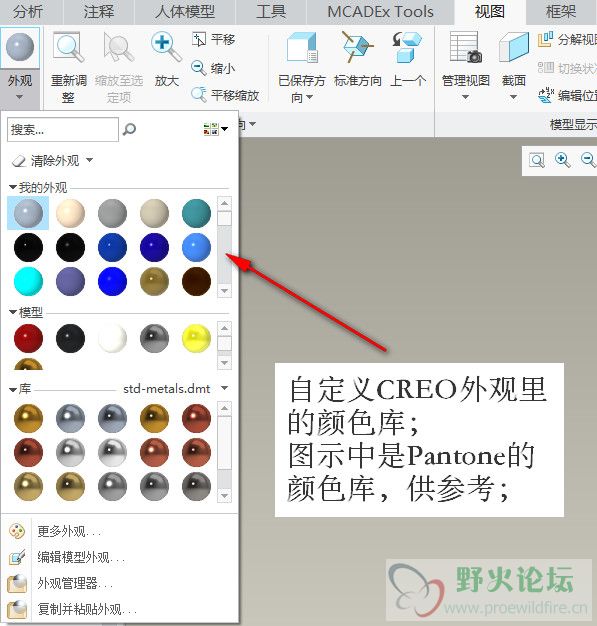Select the first gold metal sphere in 库
The image size is (597, 626).
pyautogui.click(x=28, y=418)
